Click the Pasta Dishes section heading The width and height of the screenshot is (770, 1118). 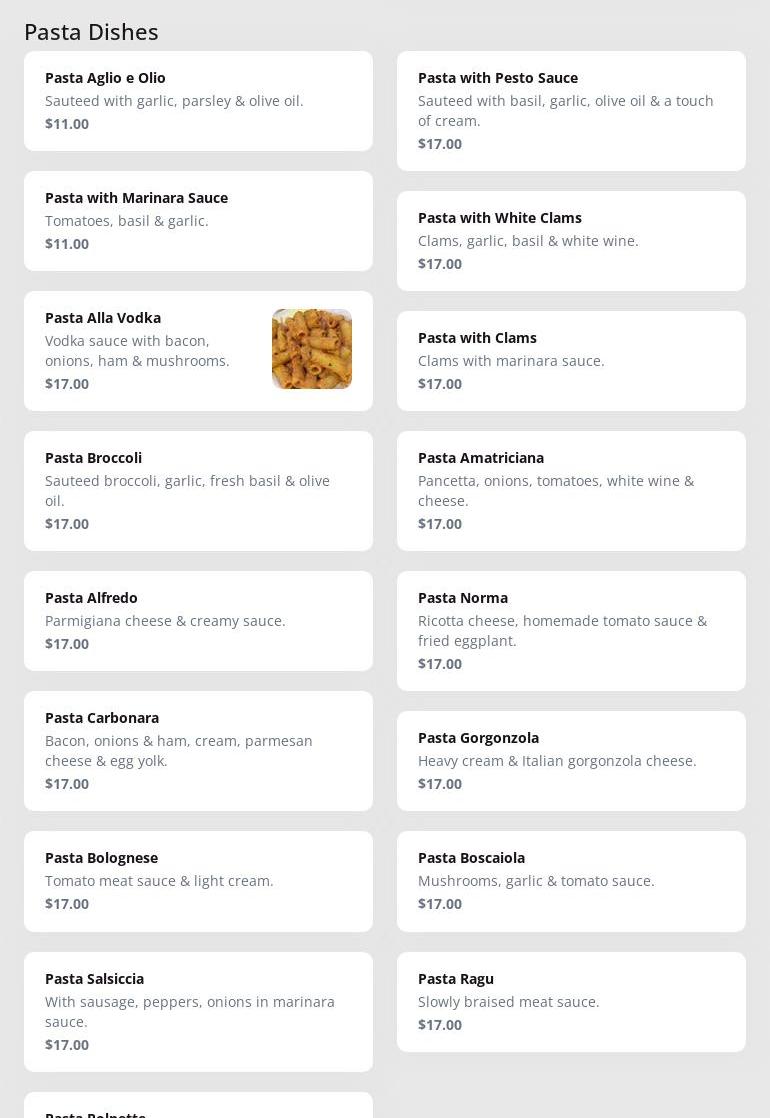[91, 32]
